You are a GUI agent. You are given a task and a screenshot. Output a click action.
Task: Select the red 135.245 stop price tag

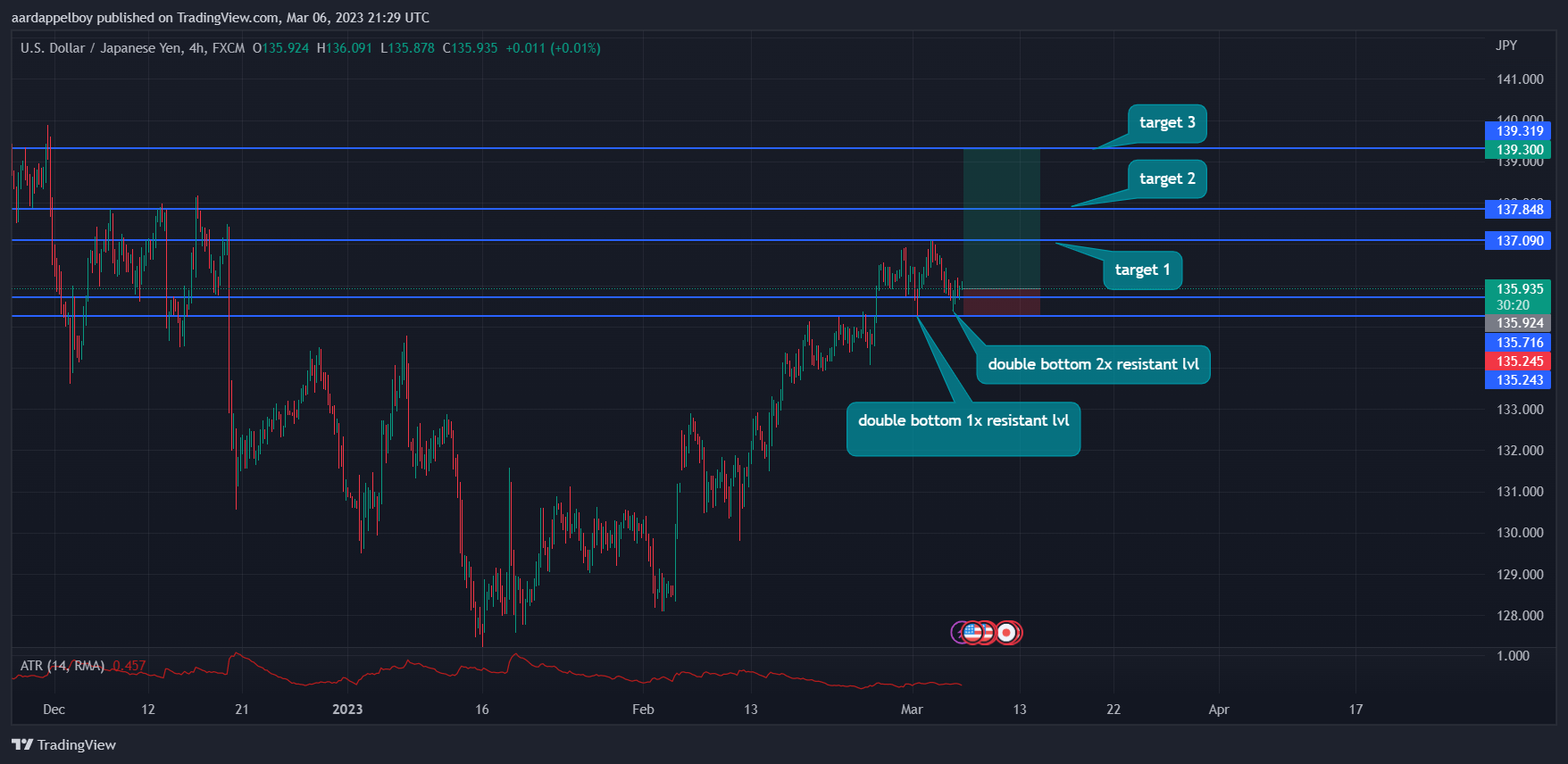[1519, 361]
